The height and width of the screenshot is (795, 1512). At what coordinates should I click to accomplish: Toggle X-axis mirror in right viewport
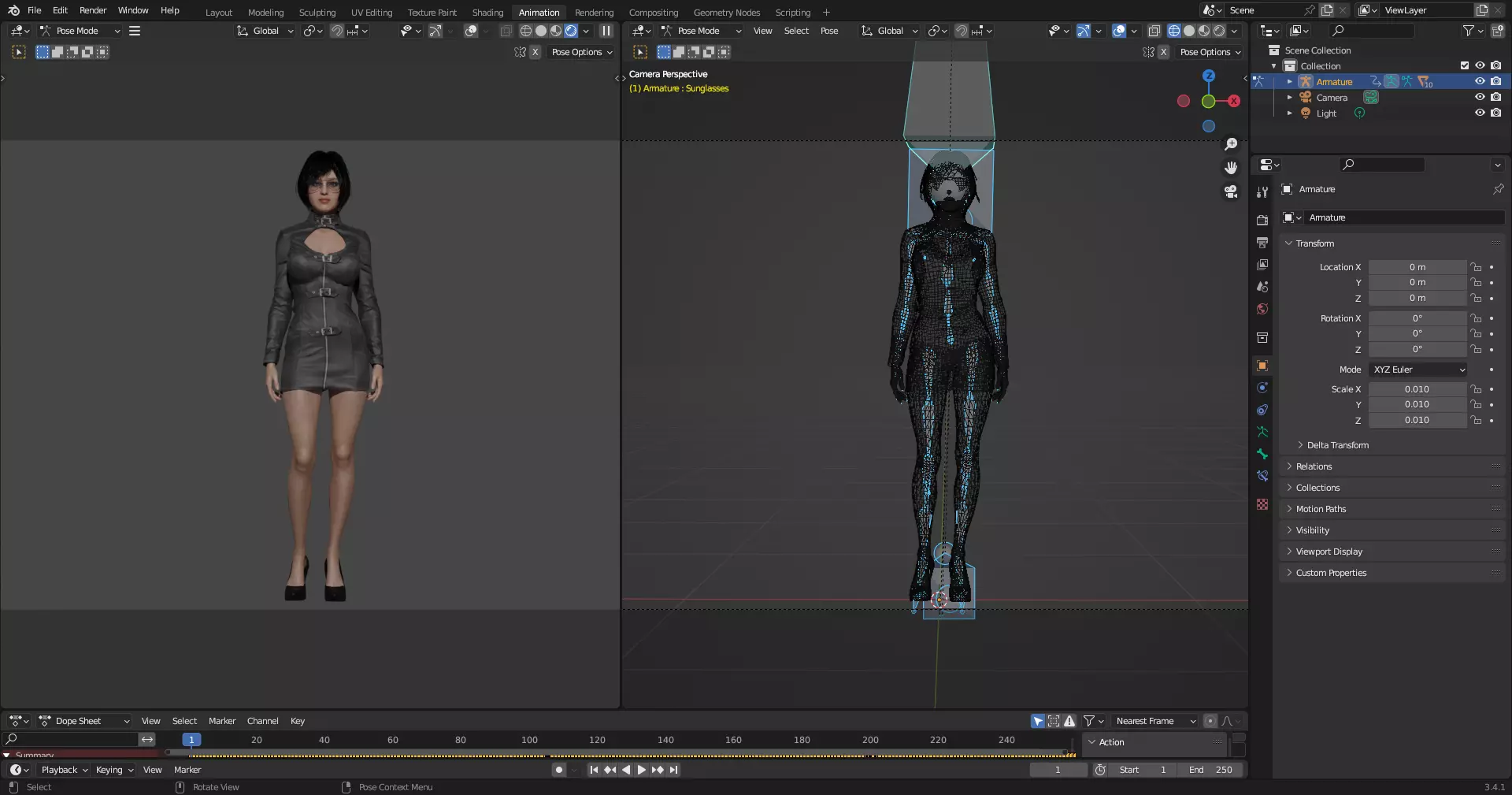(x=1163, y=52)
